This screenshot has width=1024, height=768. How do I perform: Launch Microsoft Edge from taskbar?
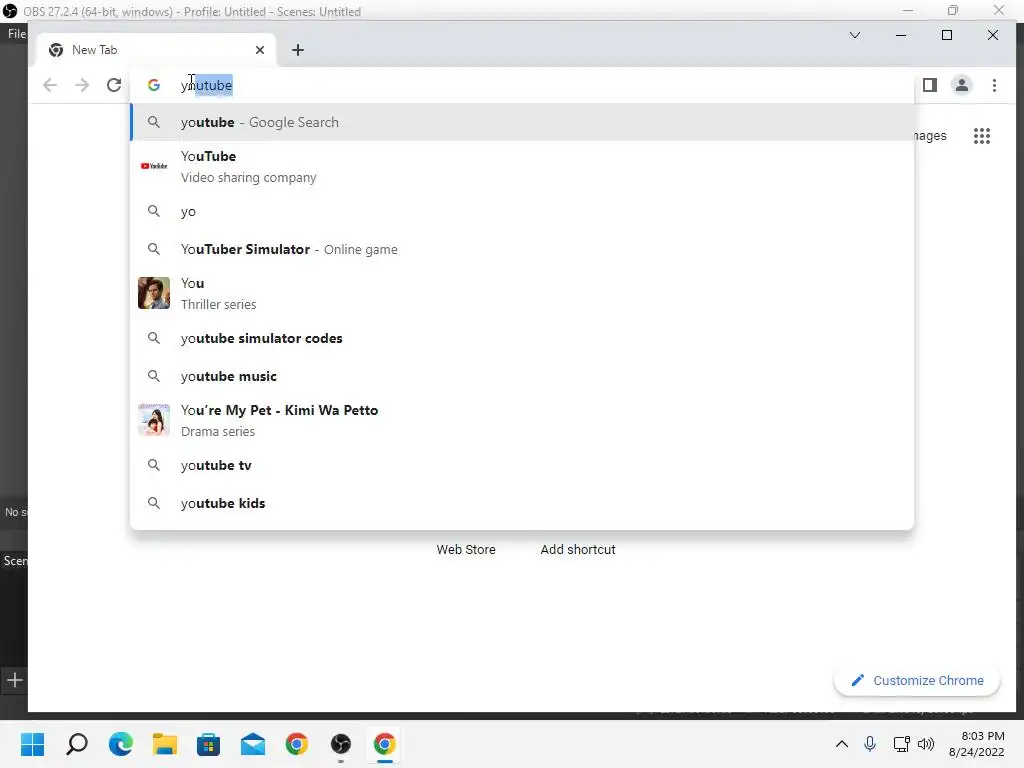tap(121, 744)
